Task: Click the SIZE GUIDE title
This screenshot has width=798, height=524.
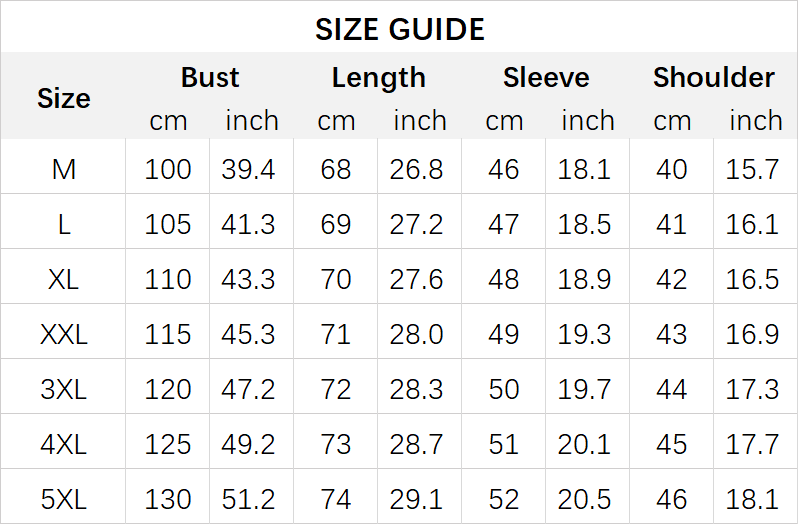Action: click(x=399, y=29)
